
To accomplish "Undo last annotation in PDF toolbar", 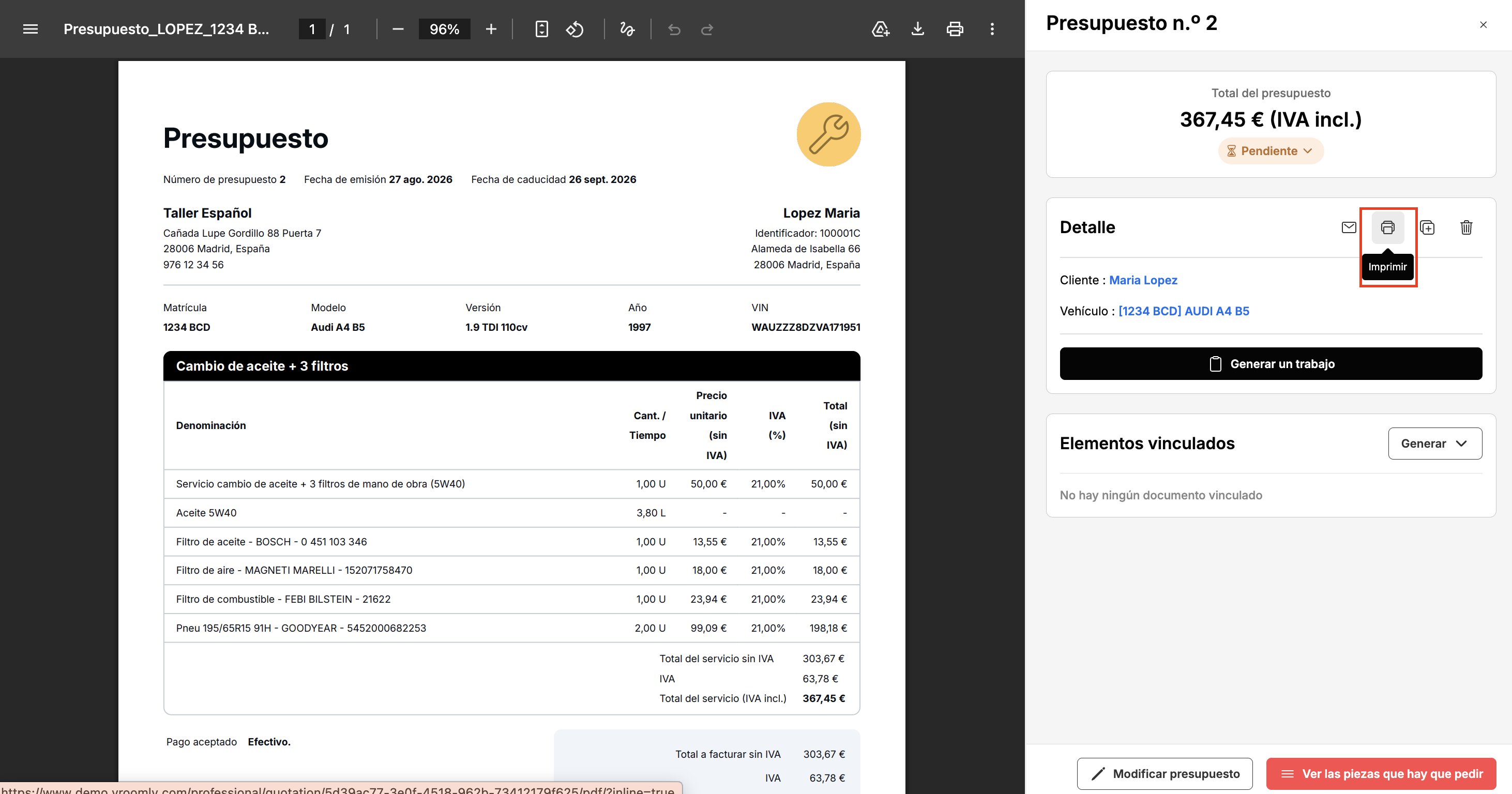I will click(x=674, y=29).
